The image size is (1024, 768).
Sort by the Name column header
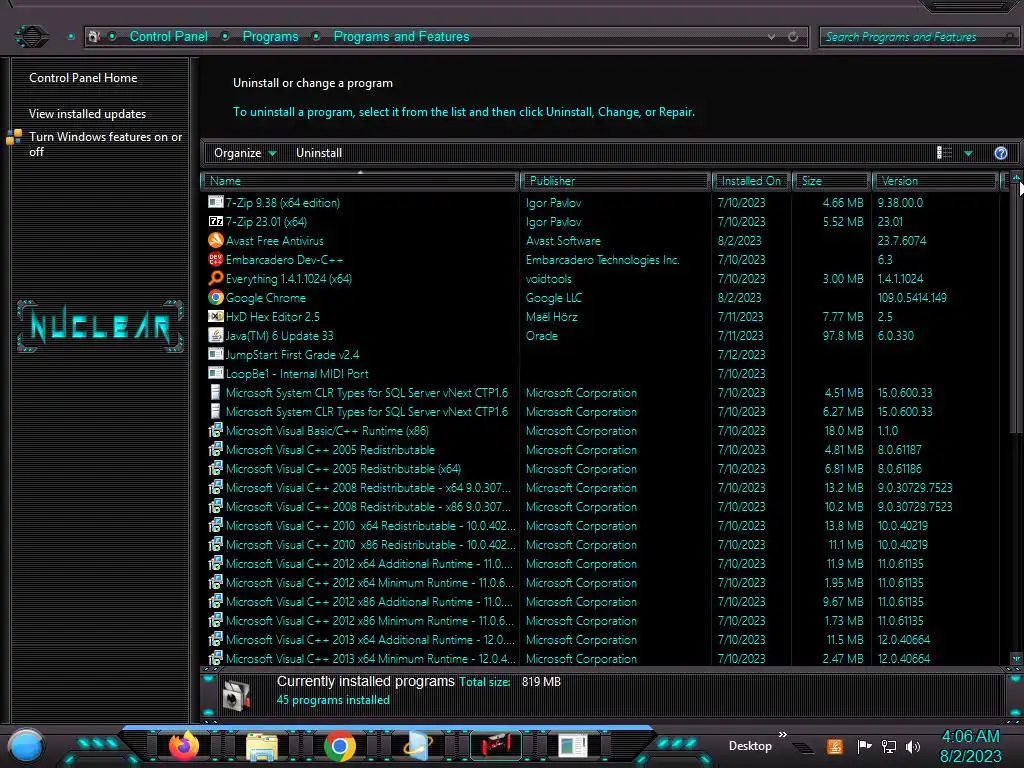[360, 181]
